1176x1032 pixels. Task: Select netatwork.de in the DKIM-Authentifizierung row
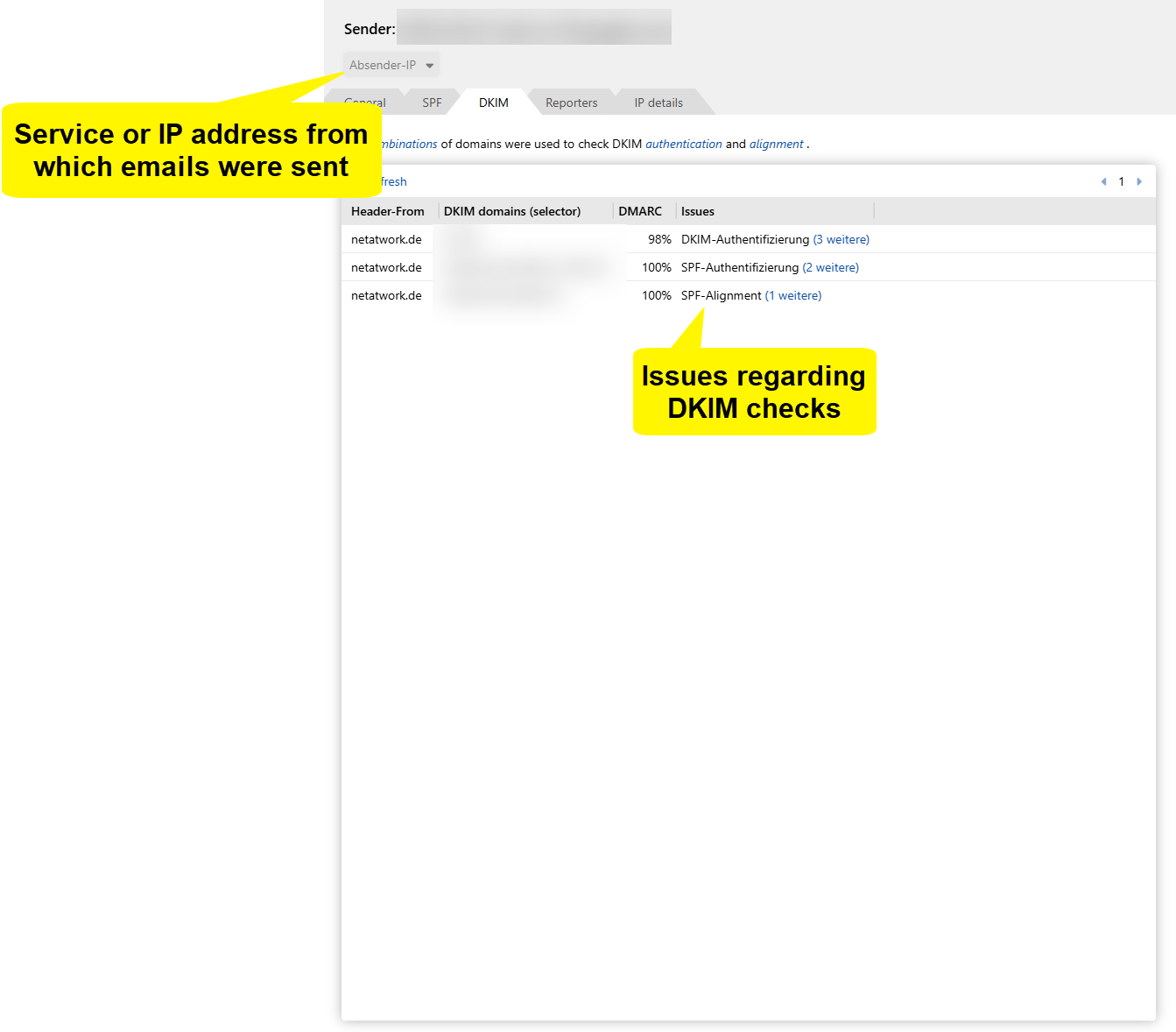pyautogui.click(x=386, y=239)
